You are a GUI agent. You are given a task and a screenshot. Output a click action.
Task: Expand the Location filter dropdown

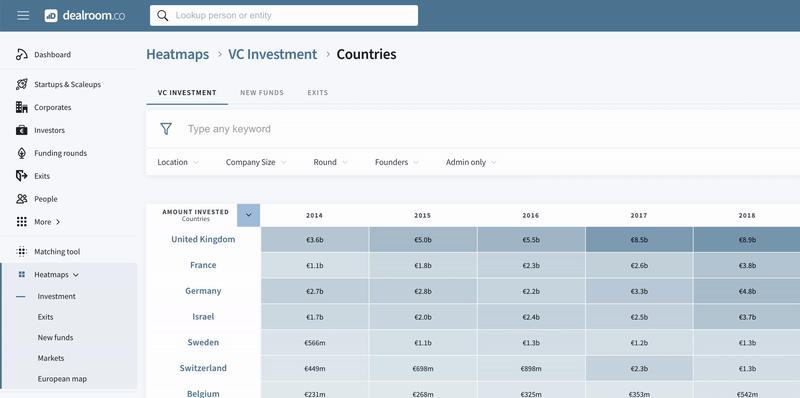pyautogui.click(x=178, y=162)
